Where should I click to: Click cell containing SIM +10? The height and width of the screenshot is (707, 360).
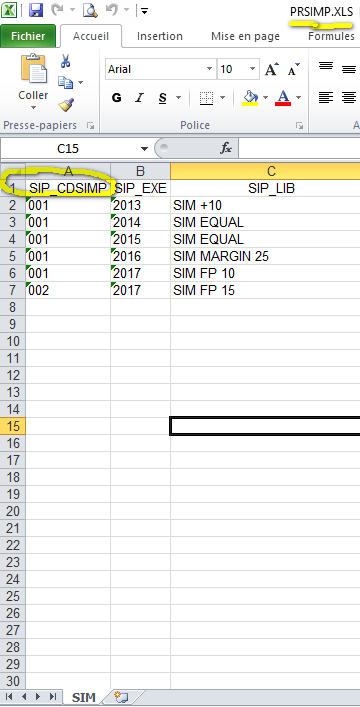tap(265, 205)
